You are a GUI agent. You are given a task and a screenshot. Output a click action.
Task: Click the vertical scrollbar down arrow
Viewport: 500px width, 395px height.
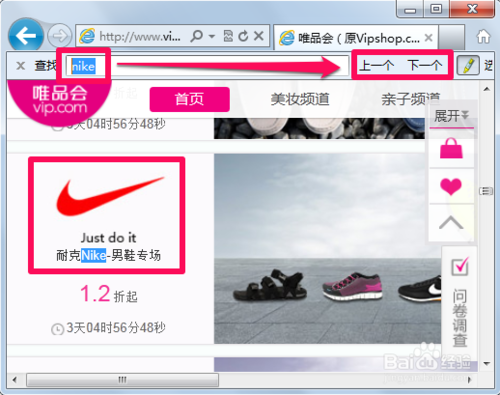tap(487, 364)
